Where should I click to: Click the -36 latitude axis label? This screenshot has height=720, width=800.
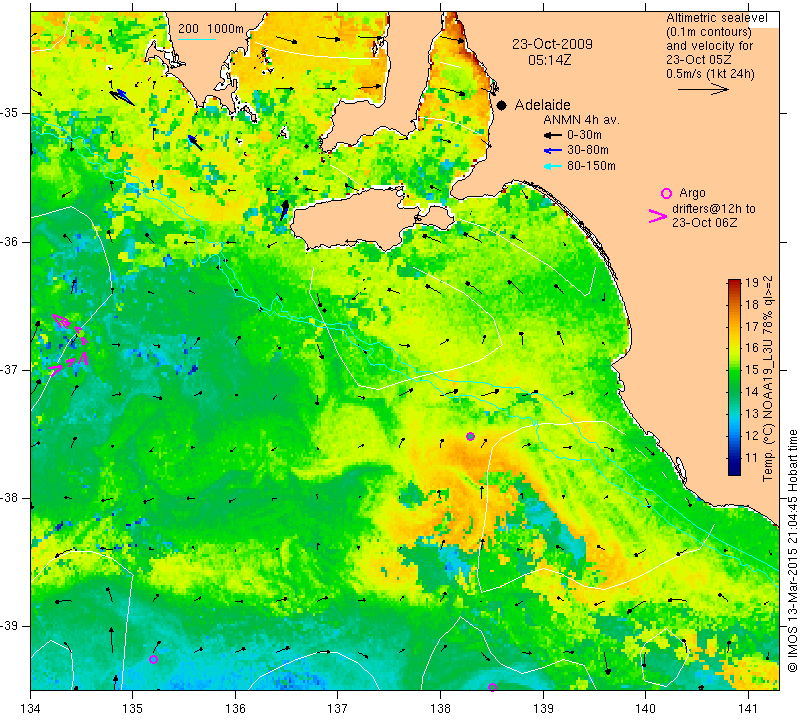(10, 241)
